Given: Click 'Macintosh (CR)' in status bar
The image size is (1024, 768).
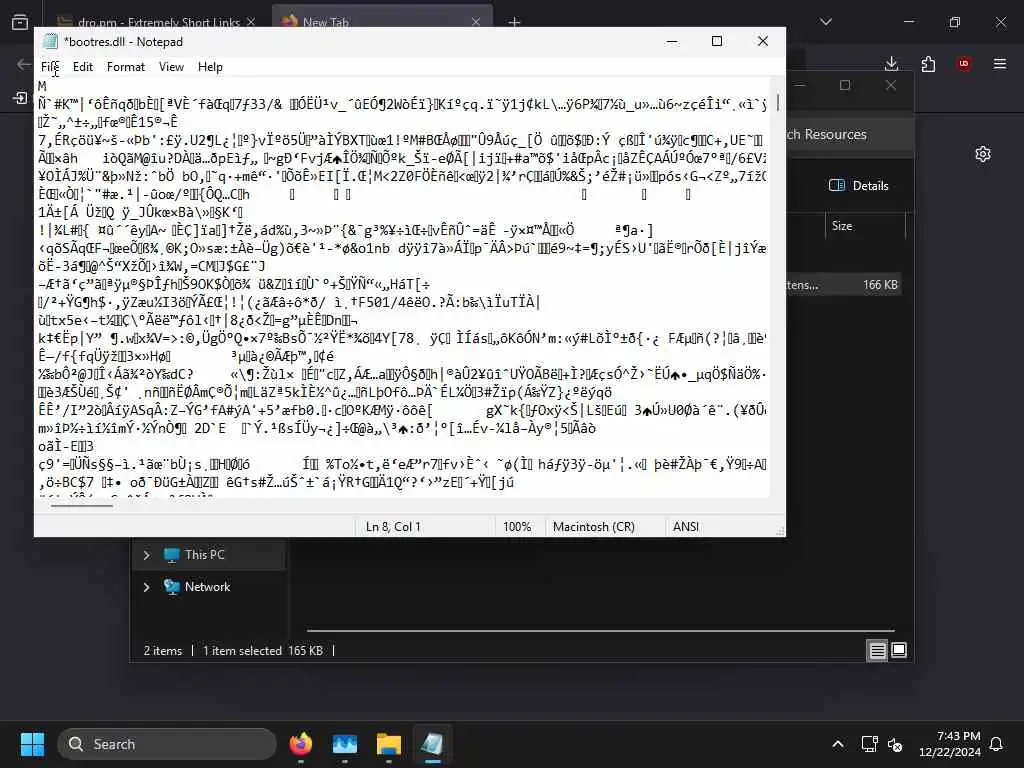Looking at the screenshot, I should coord(594,526).
